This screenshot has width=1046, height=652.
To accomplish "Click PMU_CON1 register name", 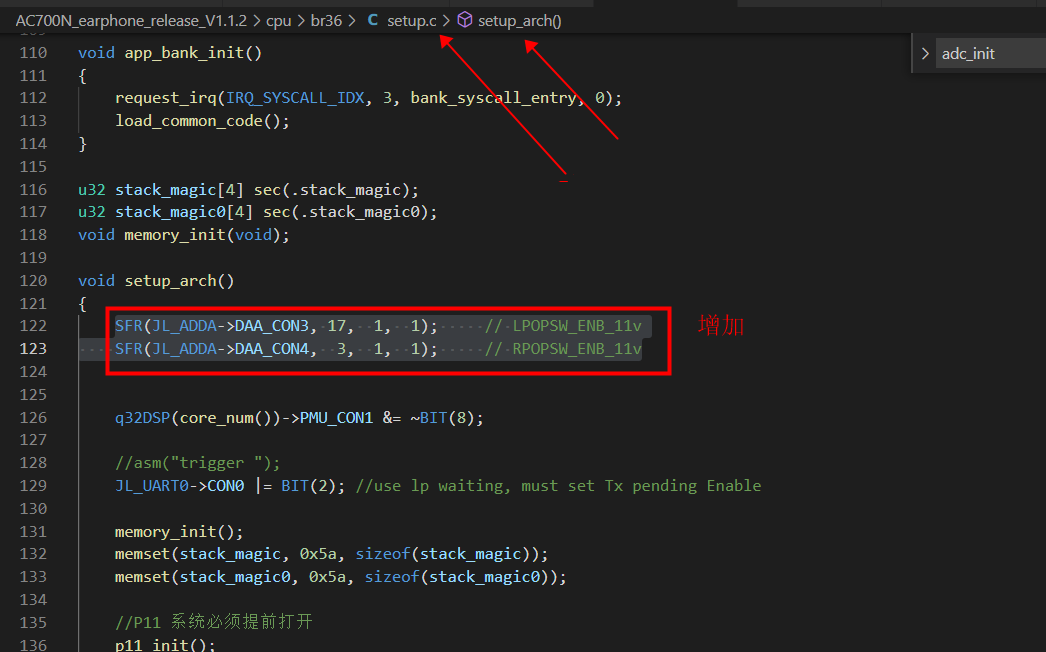I will click(336, 418).
